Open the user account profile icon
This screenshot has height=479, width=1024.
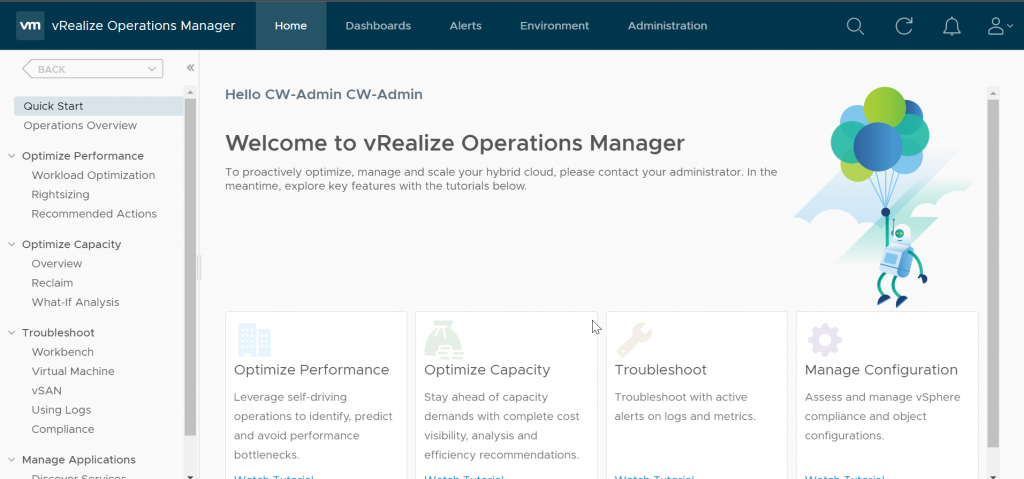(1000, 26)
